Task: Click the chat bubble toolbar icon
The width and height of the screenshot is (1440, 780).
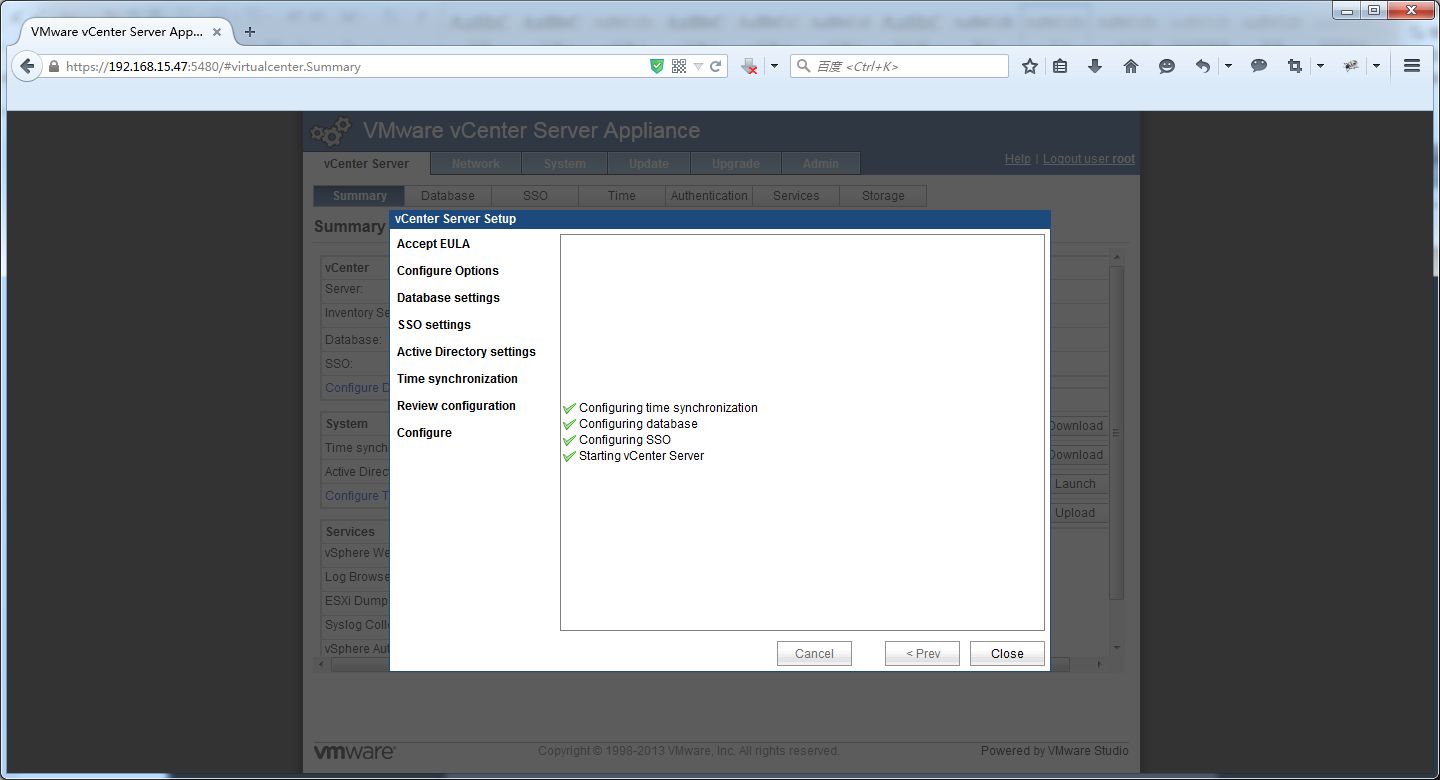Action: coord(1259,66)
